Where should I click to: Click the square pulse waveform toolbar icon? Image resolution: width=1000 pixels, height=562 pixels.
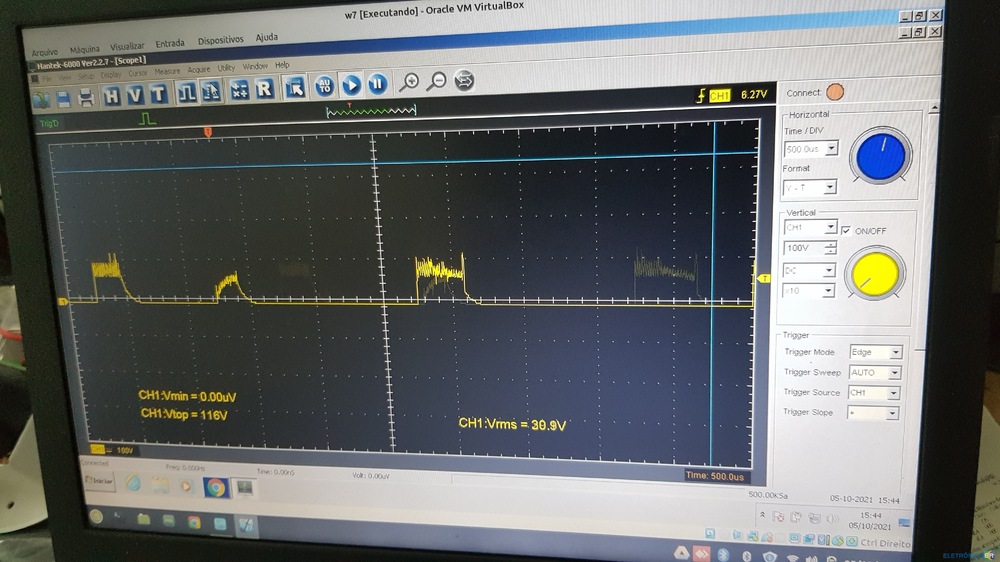coord(186,93)
